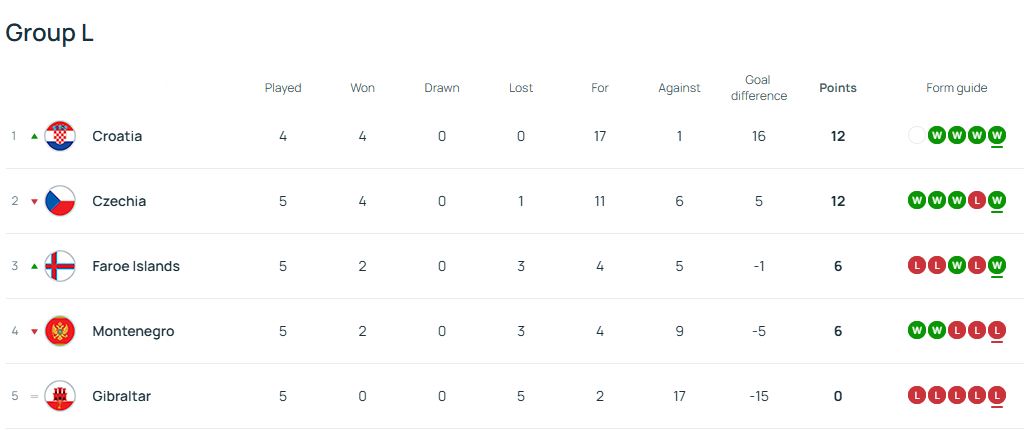This screenshot has height=430, width=1024.
Task: Click the Czechia flag icon
Action: pyautogui.click(x=60, y=201)
